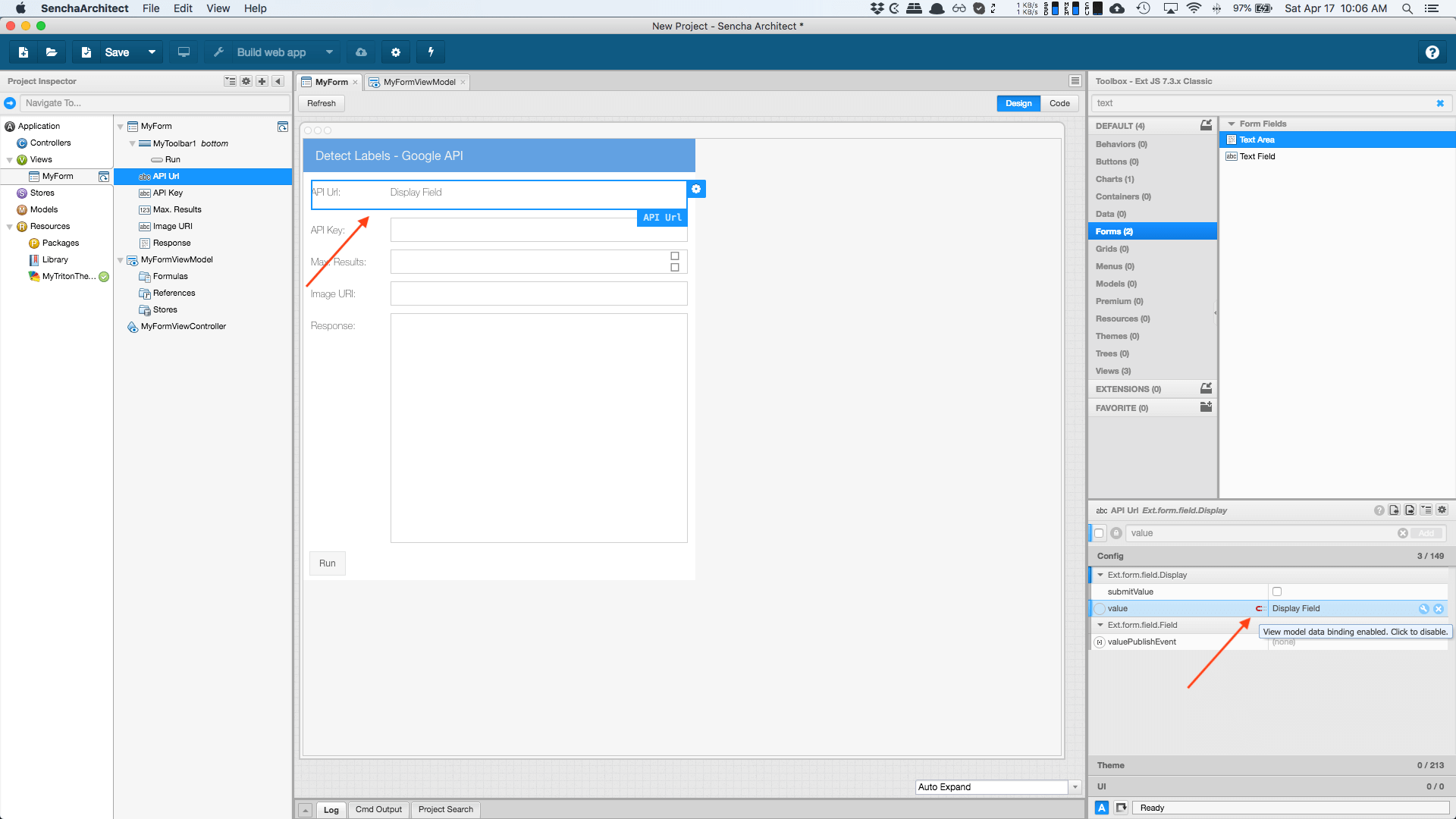This screenshot has width=1456, height=819.
Task: Select Views (3) toolbox category
Action: click(1153, 371)
